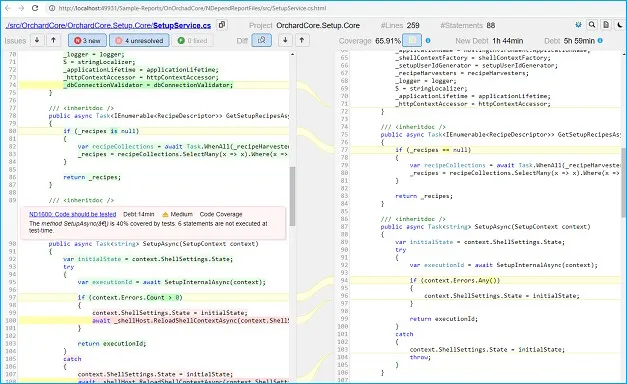Image resolution: width=627 pixels, height=384 pixels.
Task: Open the SetupService.cs file path link
Action: (108, 25)
